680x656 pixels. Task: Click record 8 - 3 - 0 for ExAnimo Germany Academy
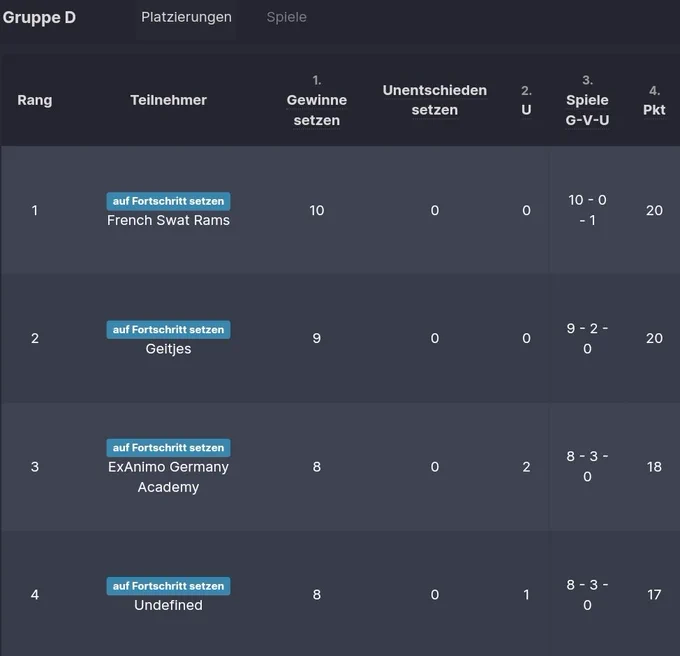(587, 467)
